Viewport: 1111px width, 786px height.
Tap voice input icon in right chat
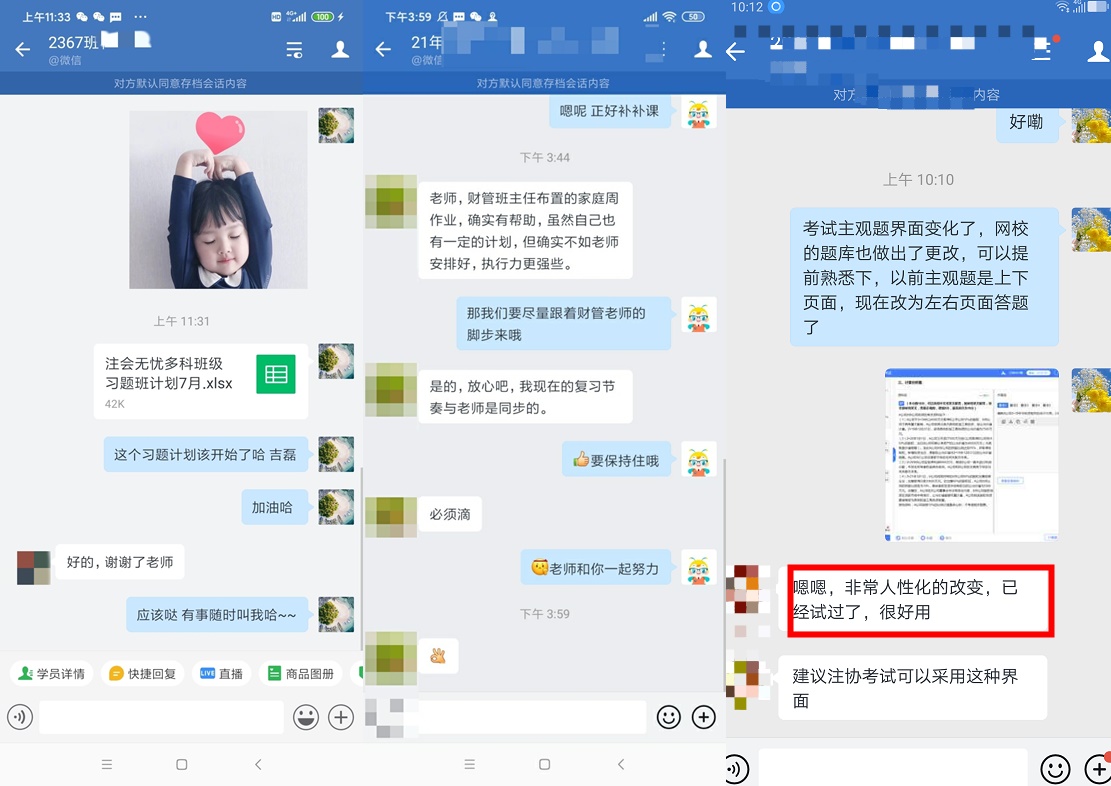pos(737,769)
